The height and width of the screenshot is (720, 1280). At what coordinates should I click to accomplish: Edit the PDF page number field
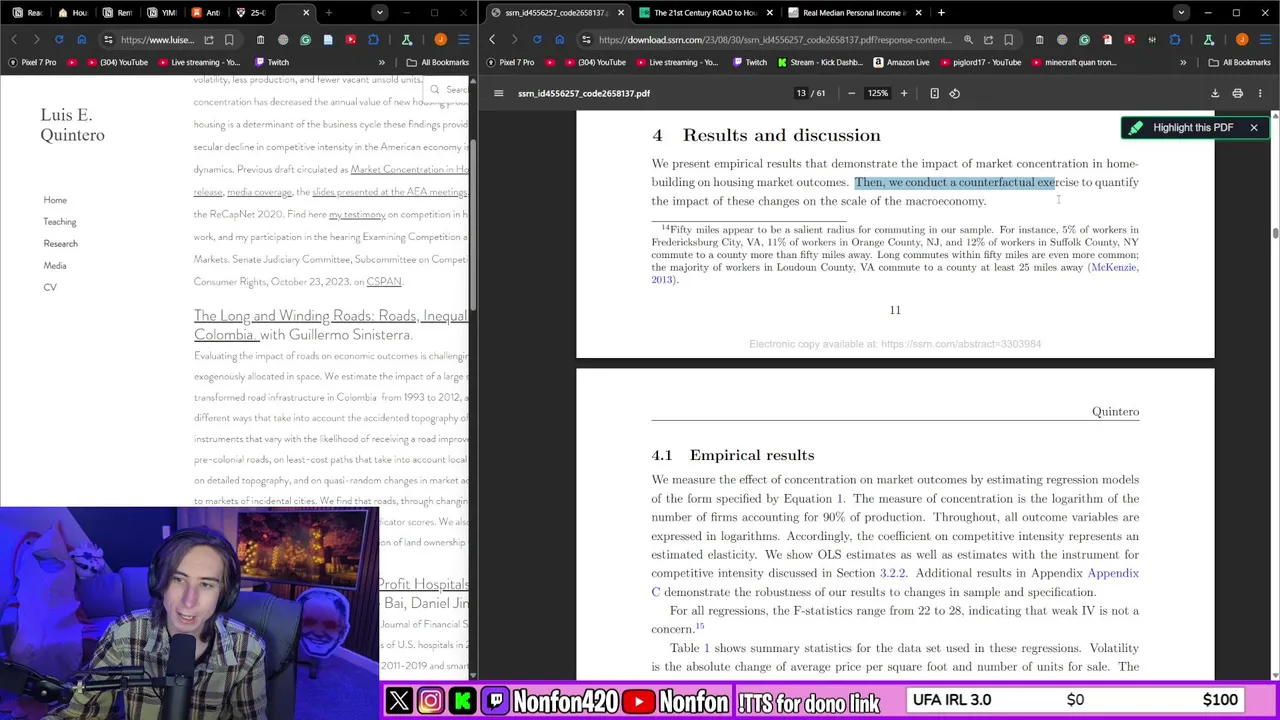pyautogui.click(x=800, y=93)
